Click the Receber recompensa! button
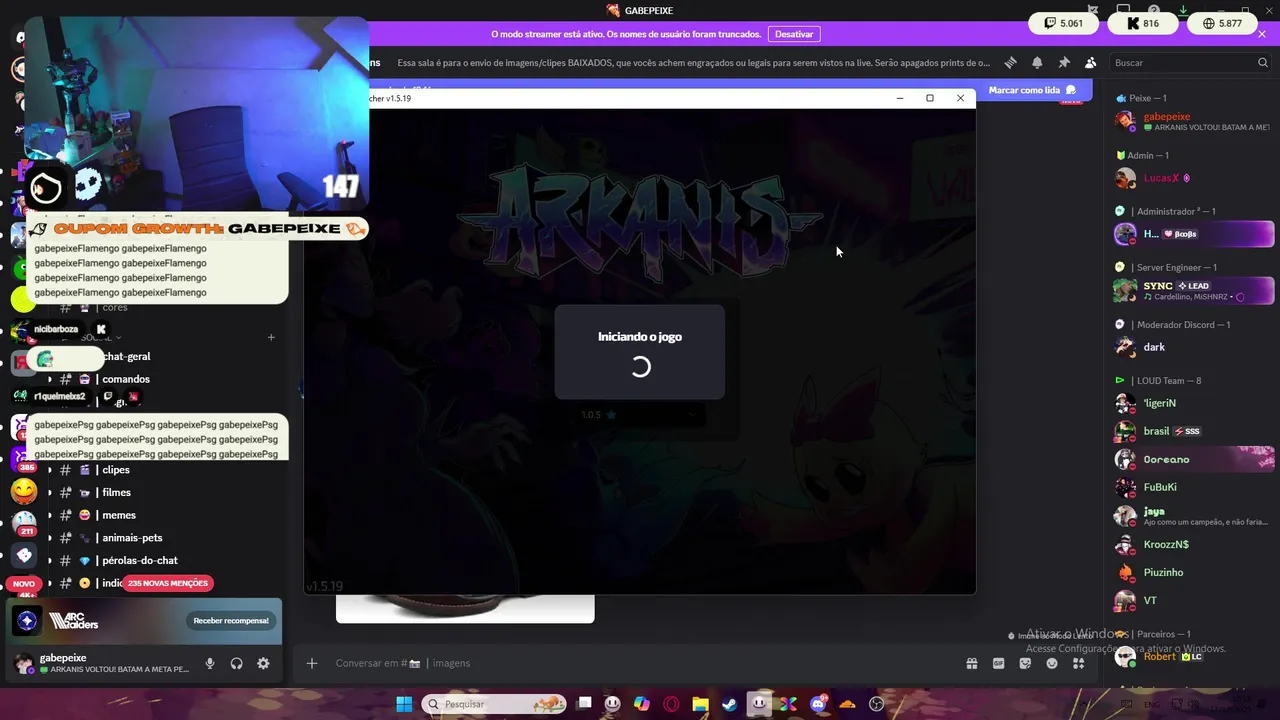The height and width of the screenshot is (720, 1280). [231, 620]
